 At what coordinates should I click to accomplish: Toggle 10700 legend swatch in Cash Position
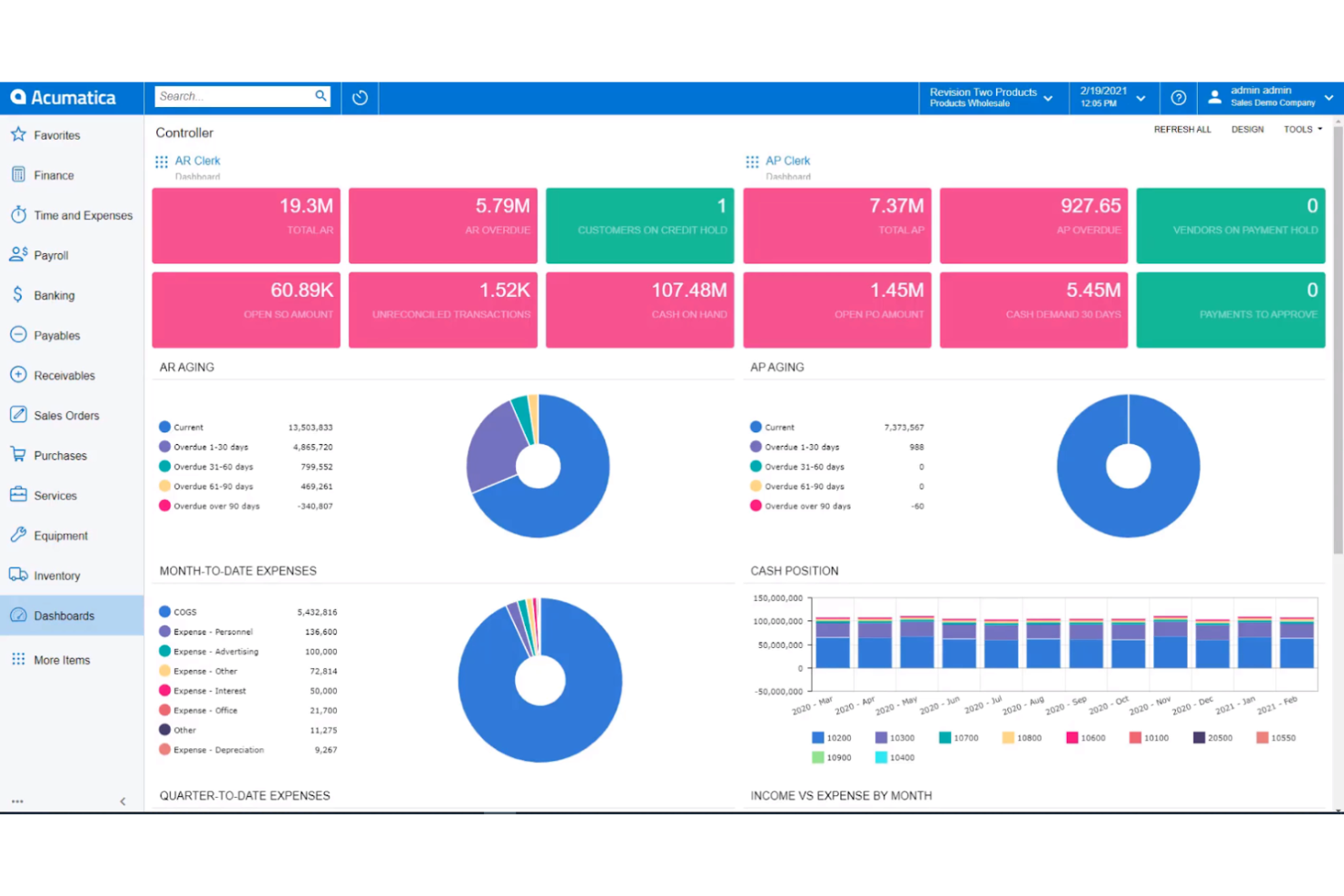[x=944, y=738]
